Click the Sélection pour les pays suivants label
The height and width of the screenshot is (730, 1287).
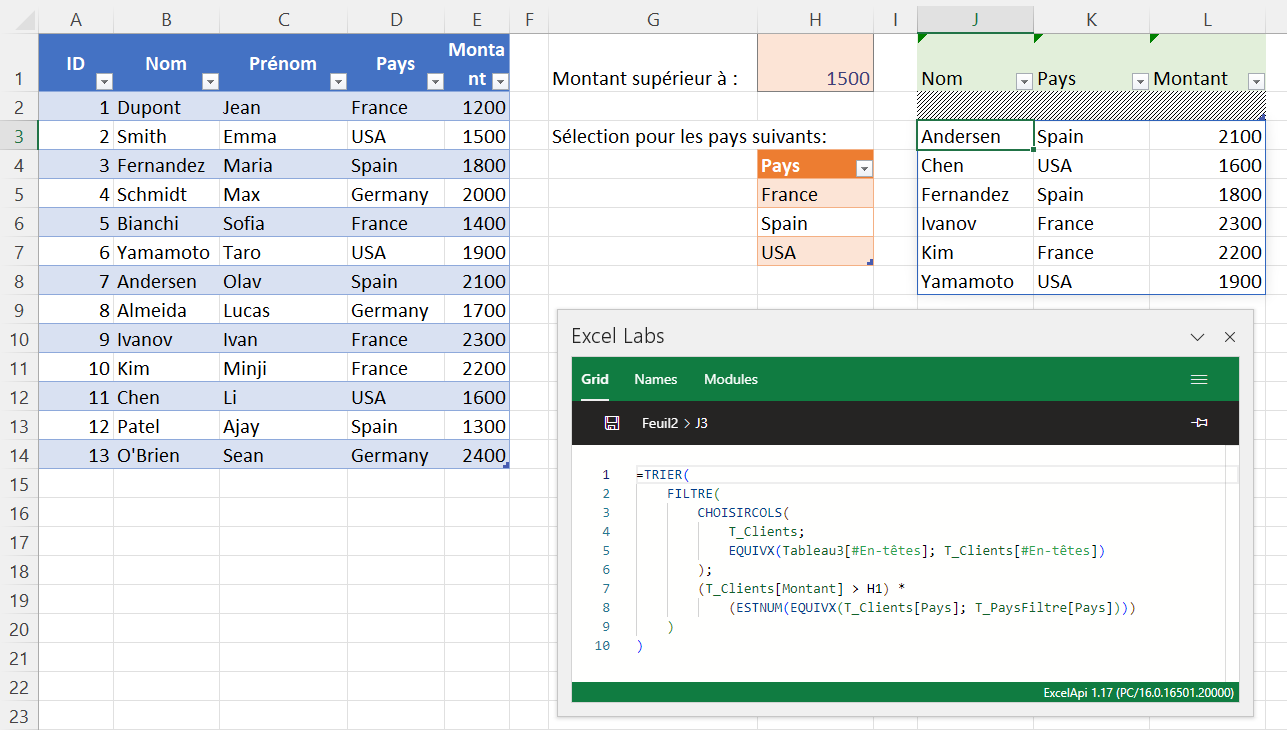click(x=690, y=136)
